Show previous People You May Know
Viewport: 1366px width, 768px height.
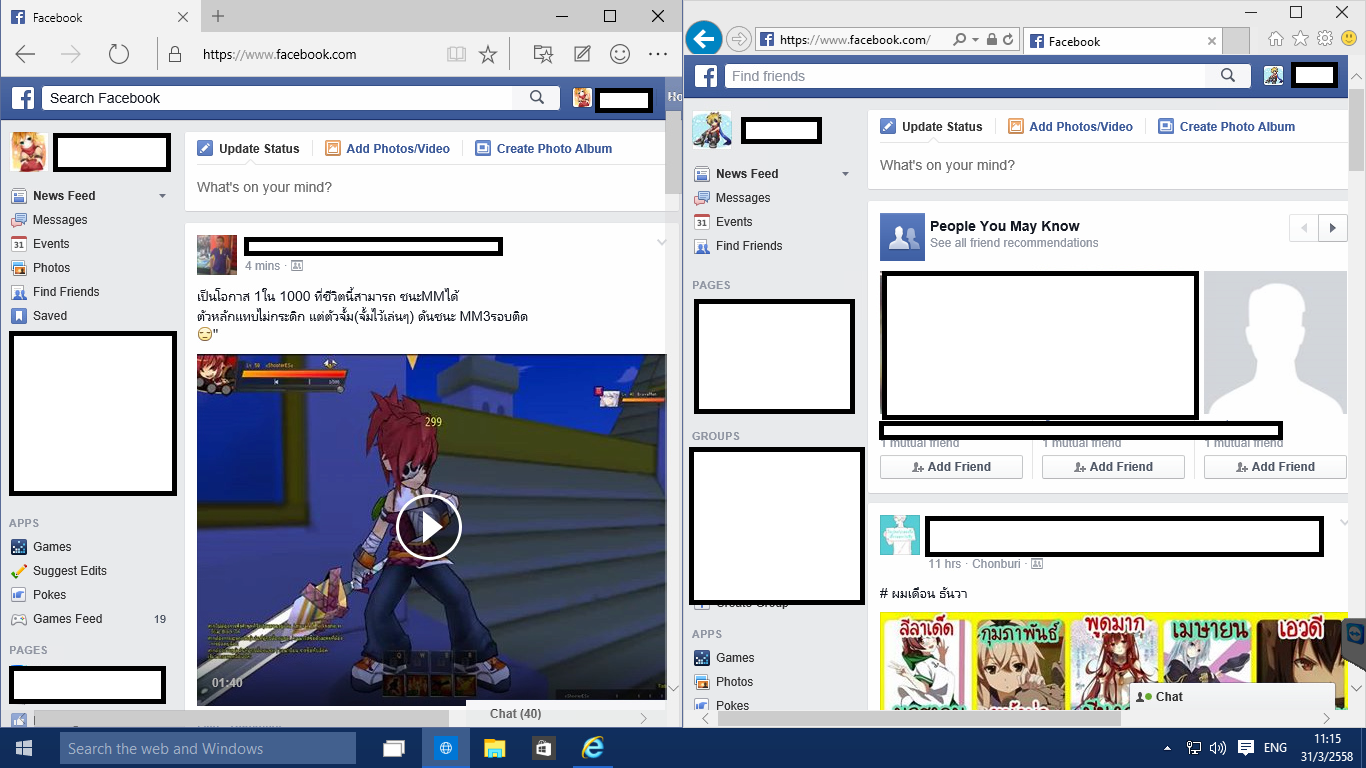(x=1304, y=228)
